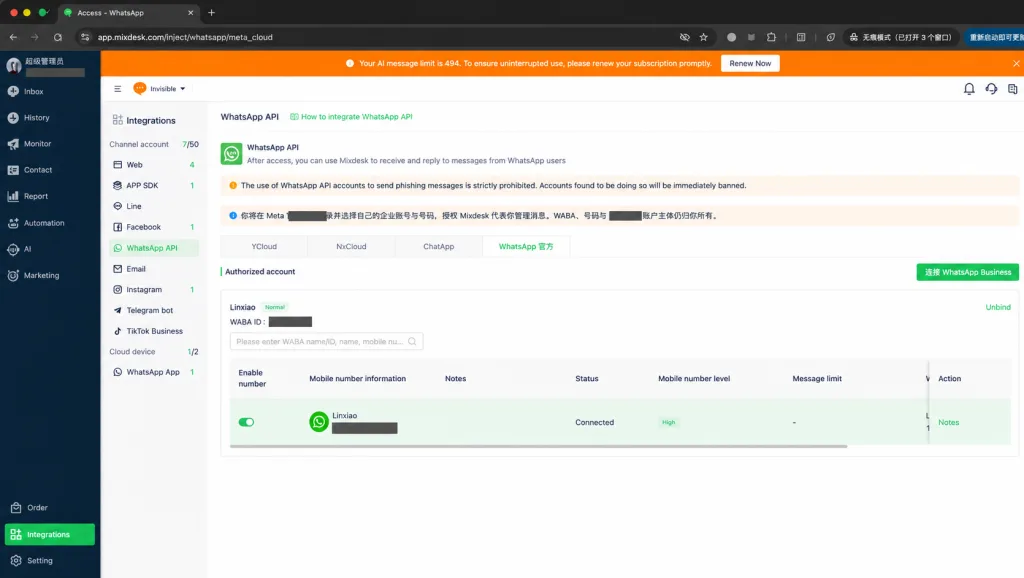1024x578 pixels.
Task: Select TikTok Business channel
Action: pos(154,331)
